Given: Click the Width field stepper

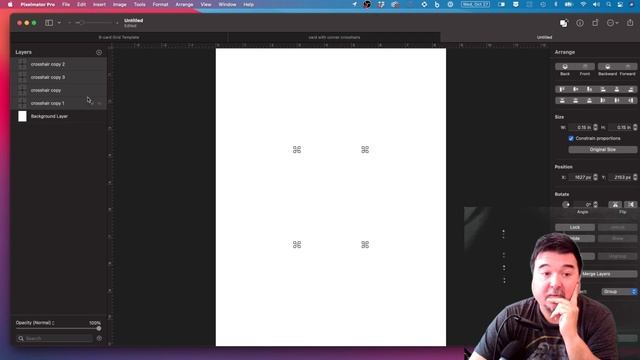Looking at the screenshot, I should click(x=596, y=127).
